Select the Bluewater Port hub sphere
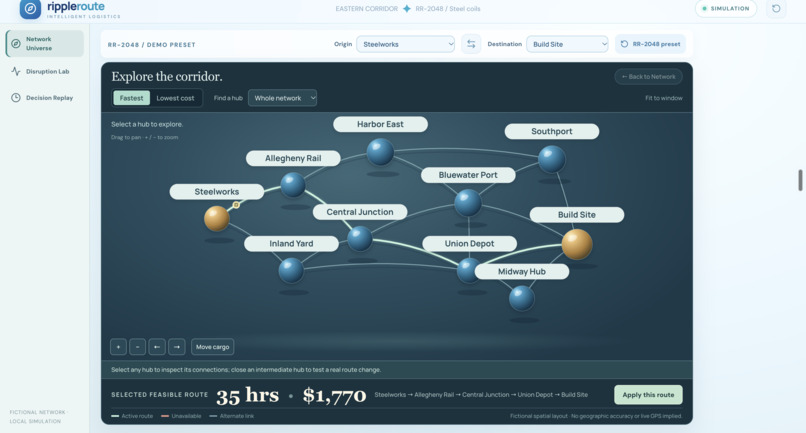 tap(468, 203)
